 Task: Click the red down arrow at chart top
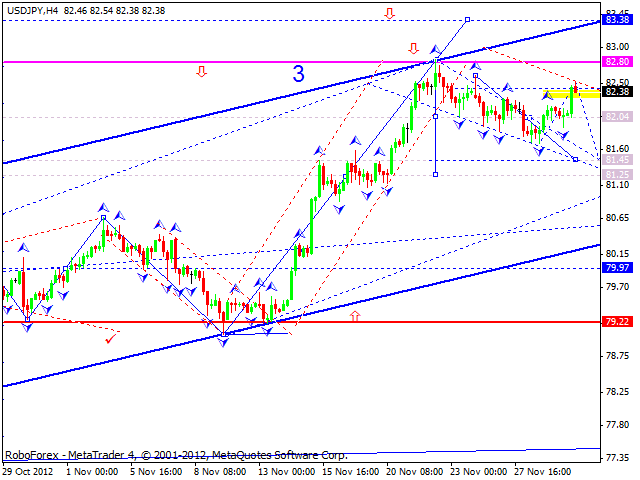tap(389, 14)
